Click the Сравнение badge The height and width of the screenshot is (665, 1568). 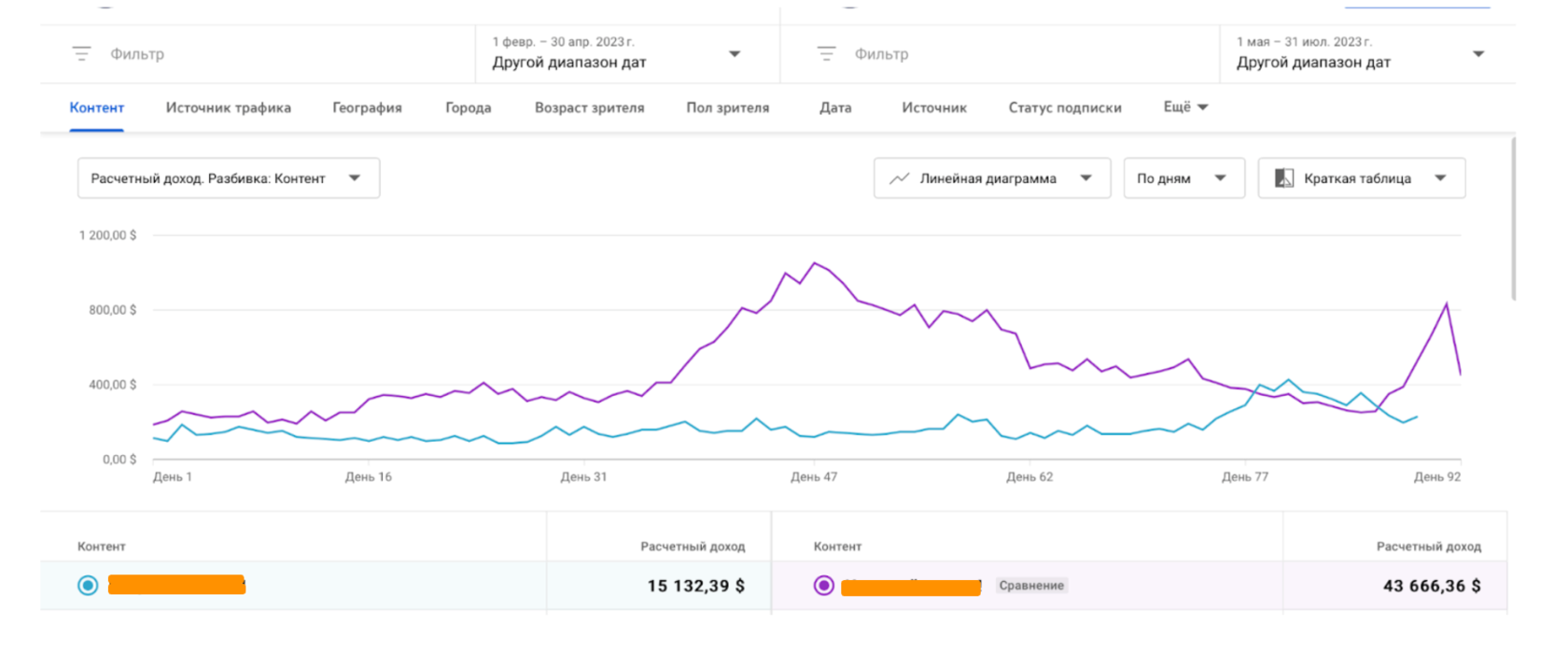pos(1031,586)
